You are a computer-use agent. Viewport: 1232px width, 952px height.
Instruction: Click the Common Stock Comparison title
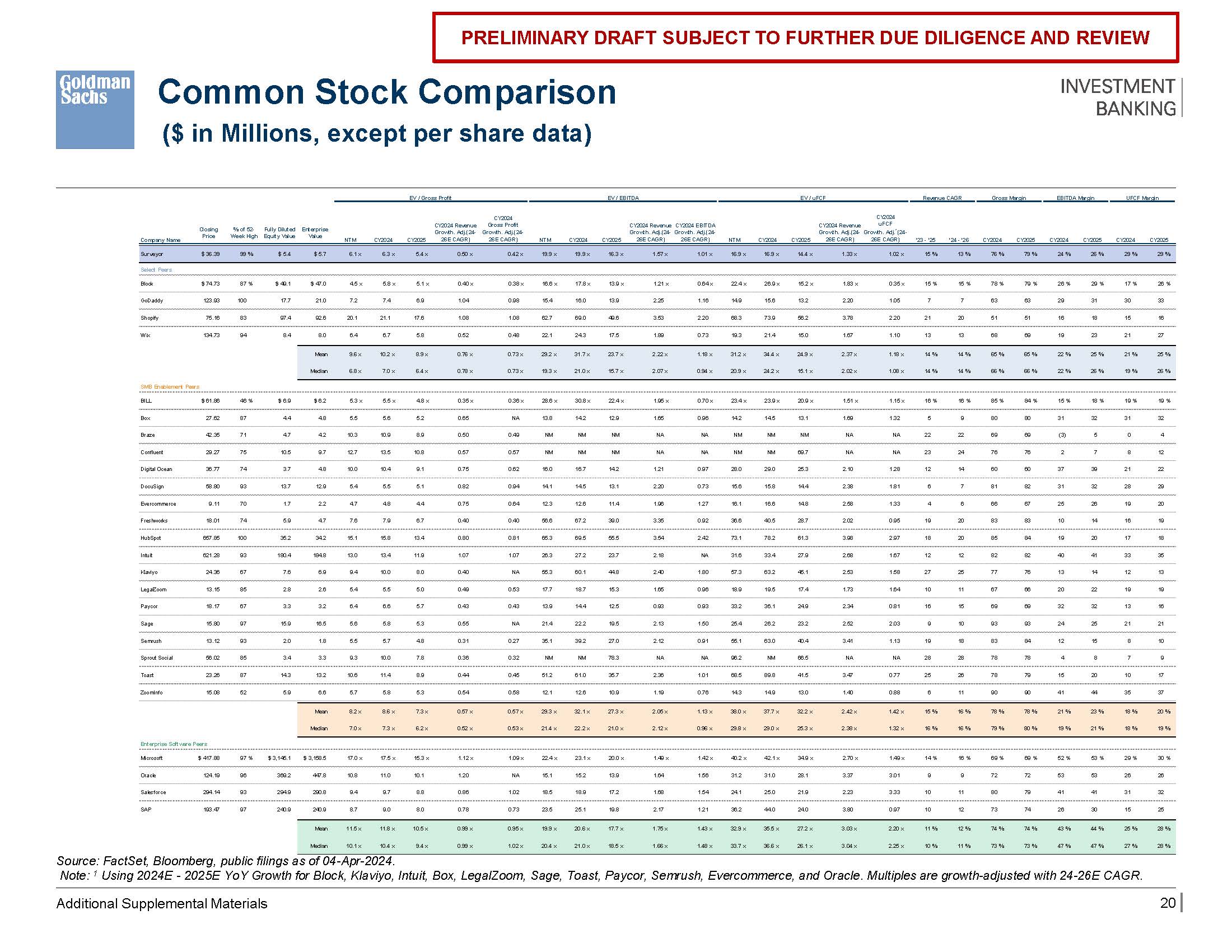tap(386, 92)
